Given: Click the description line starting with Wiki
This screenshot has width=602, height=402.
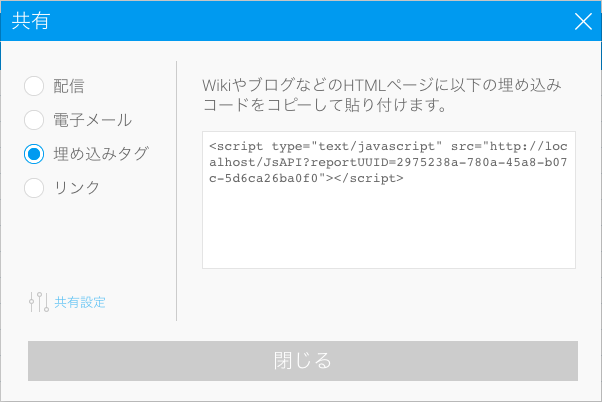Looking at the screenshot, I should click(384, 86).
